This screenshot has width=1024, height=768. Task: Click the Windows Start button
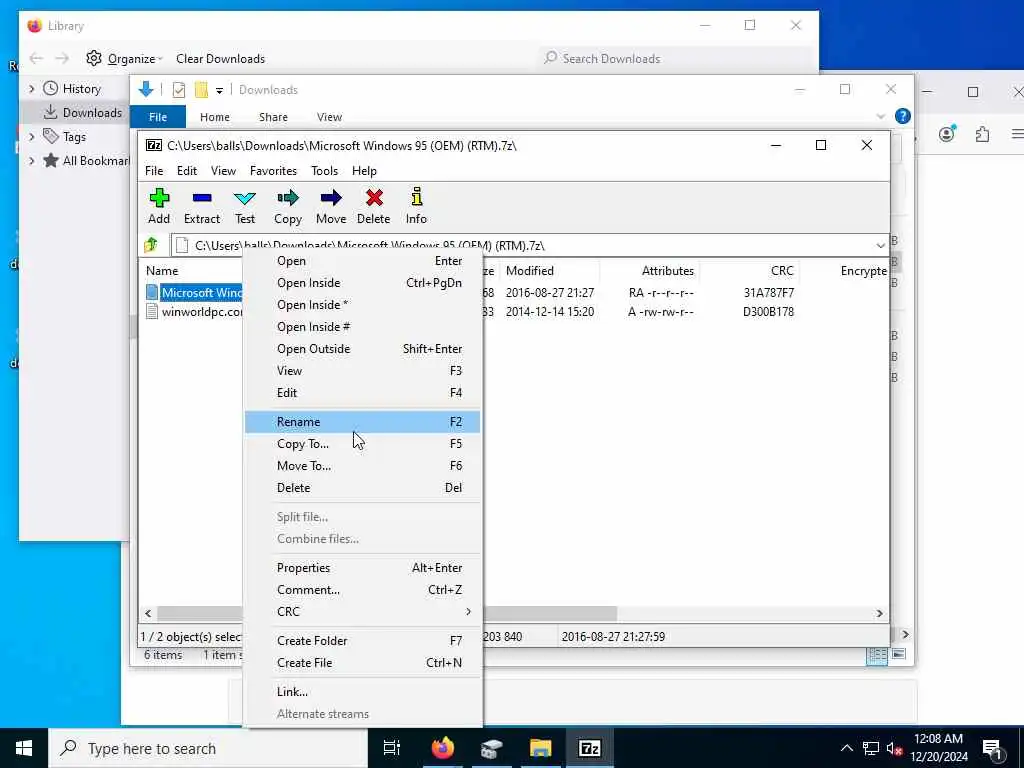(24, 748)
